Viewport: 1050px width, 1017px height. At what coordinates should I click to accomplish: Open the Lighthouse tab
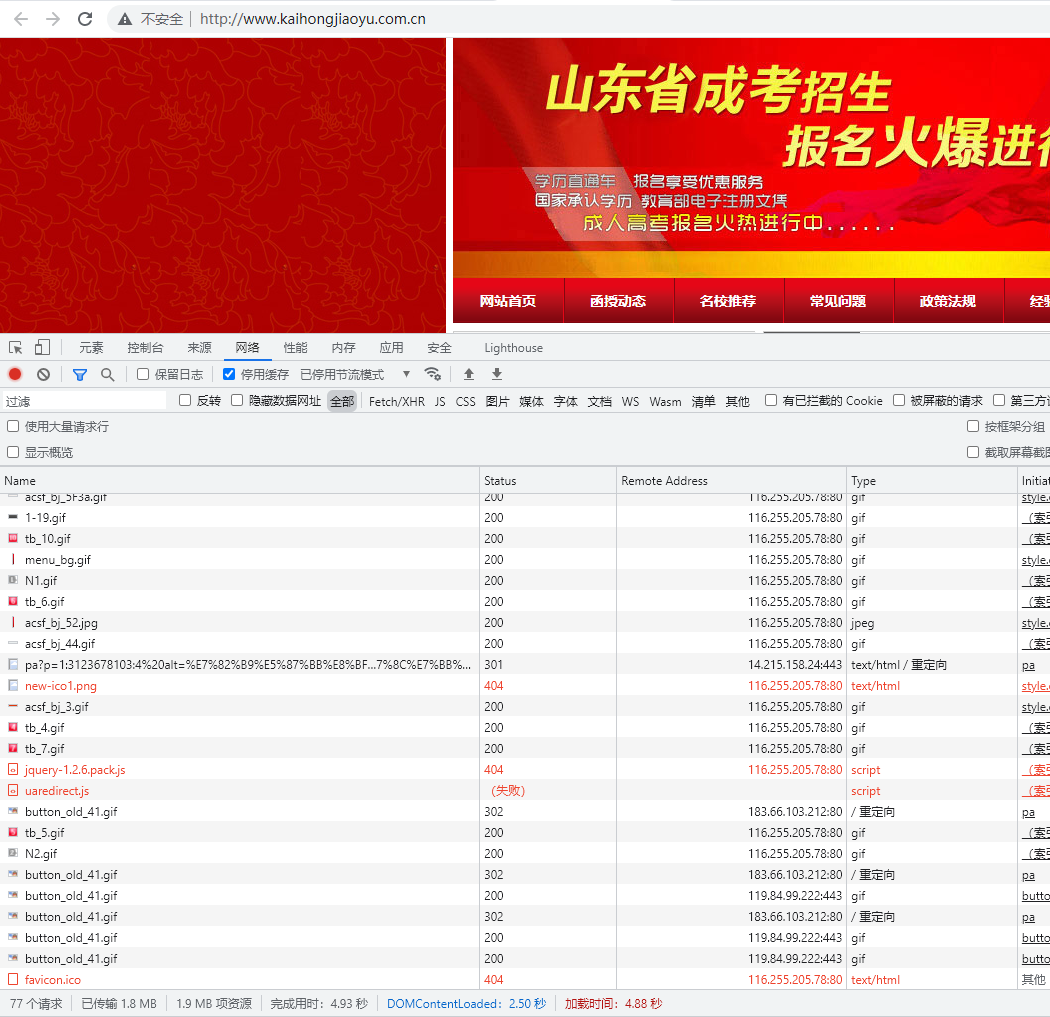[513, 348]
